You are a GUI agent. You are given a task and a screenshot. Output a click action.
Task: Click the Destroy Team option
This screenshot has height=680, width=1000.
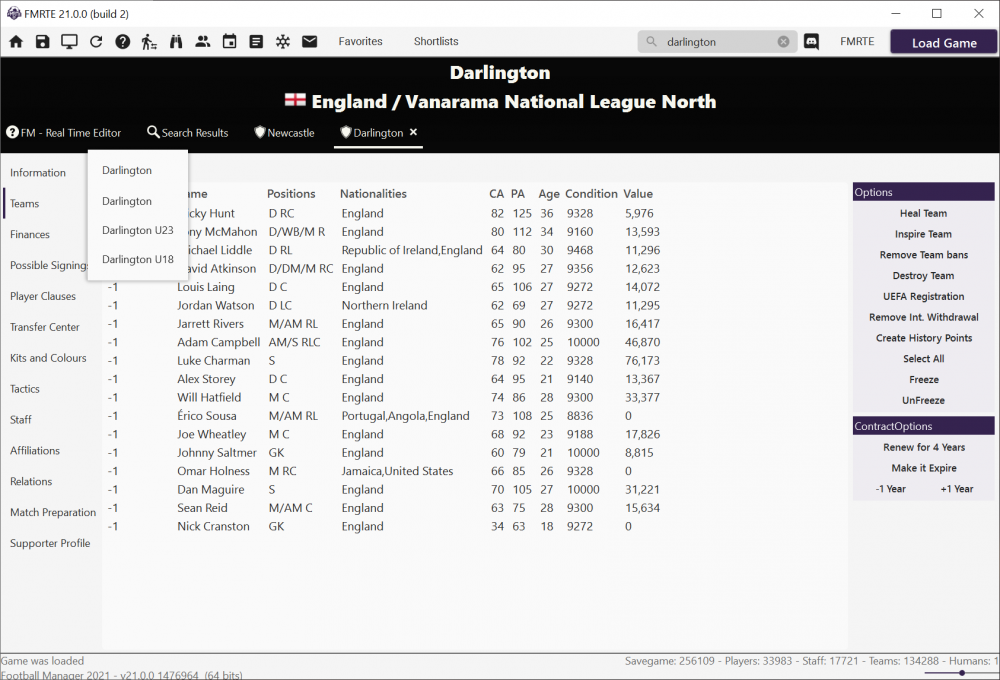pyautogui.click(x=923, y=276)
